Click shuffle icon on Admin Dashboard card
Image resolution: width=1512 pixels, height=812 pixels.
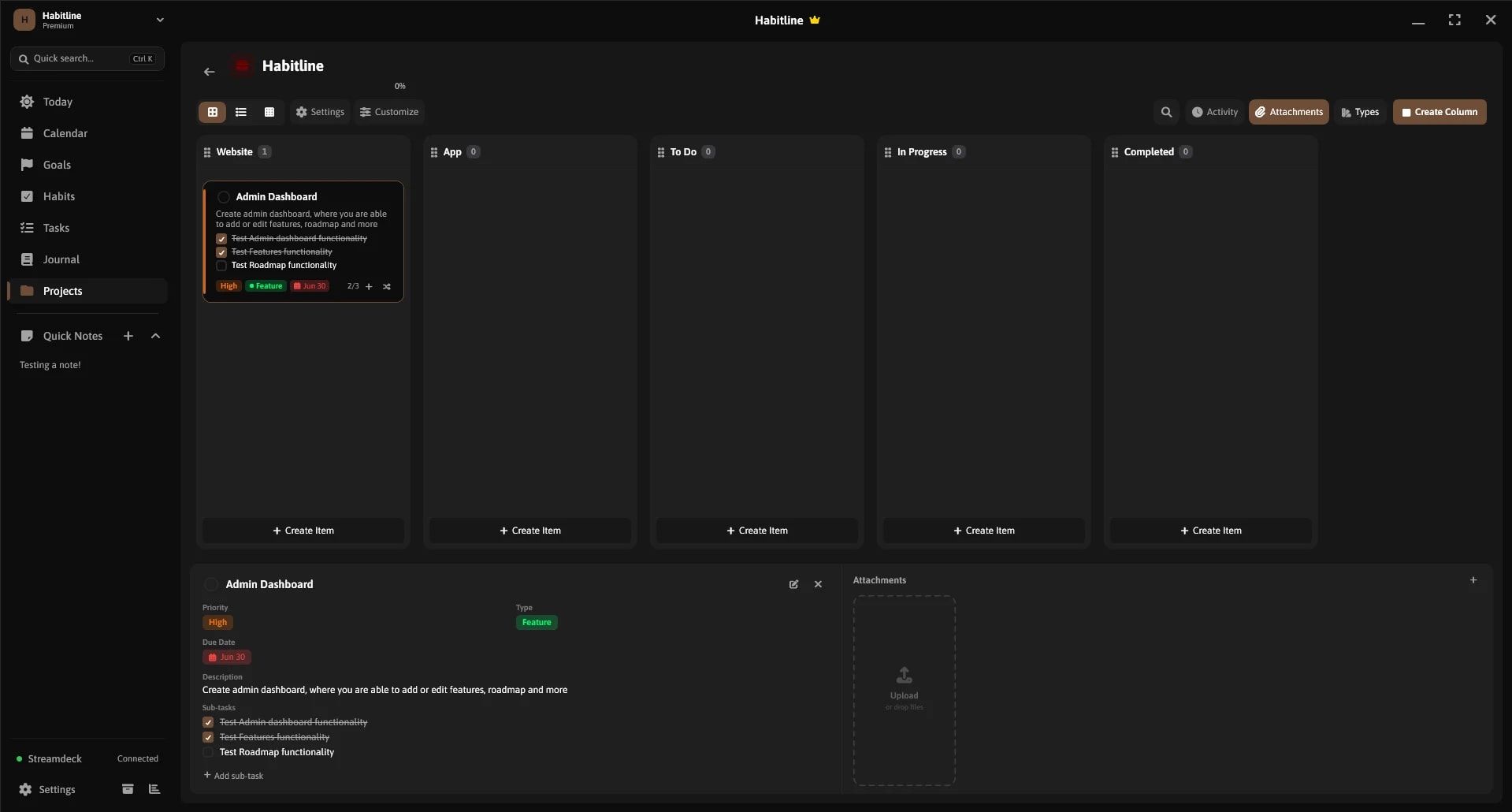pos(387,287)
